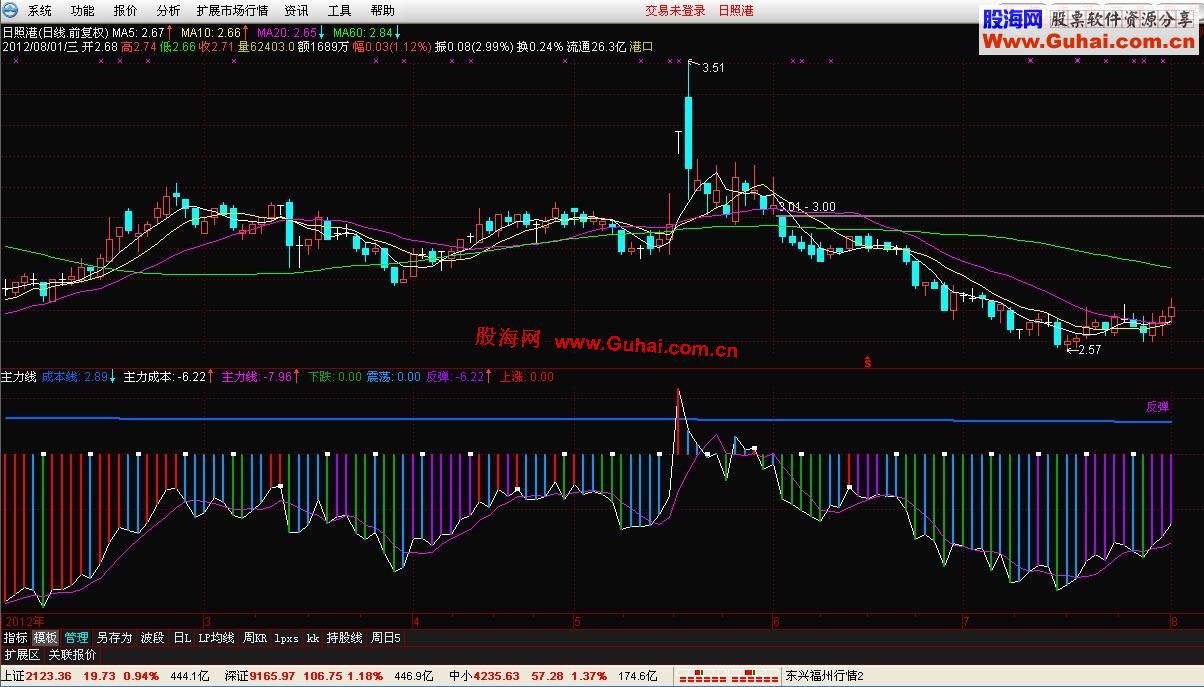Select the 周日5 template tab
Image resolution: width=1204 pixels, height=687 pixels.
(386, 637)
